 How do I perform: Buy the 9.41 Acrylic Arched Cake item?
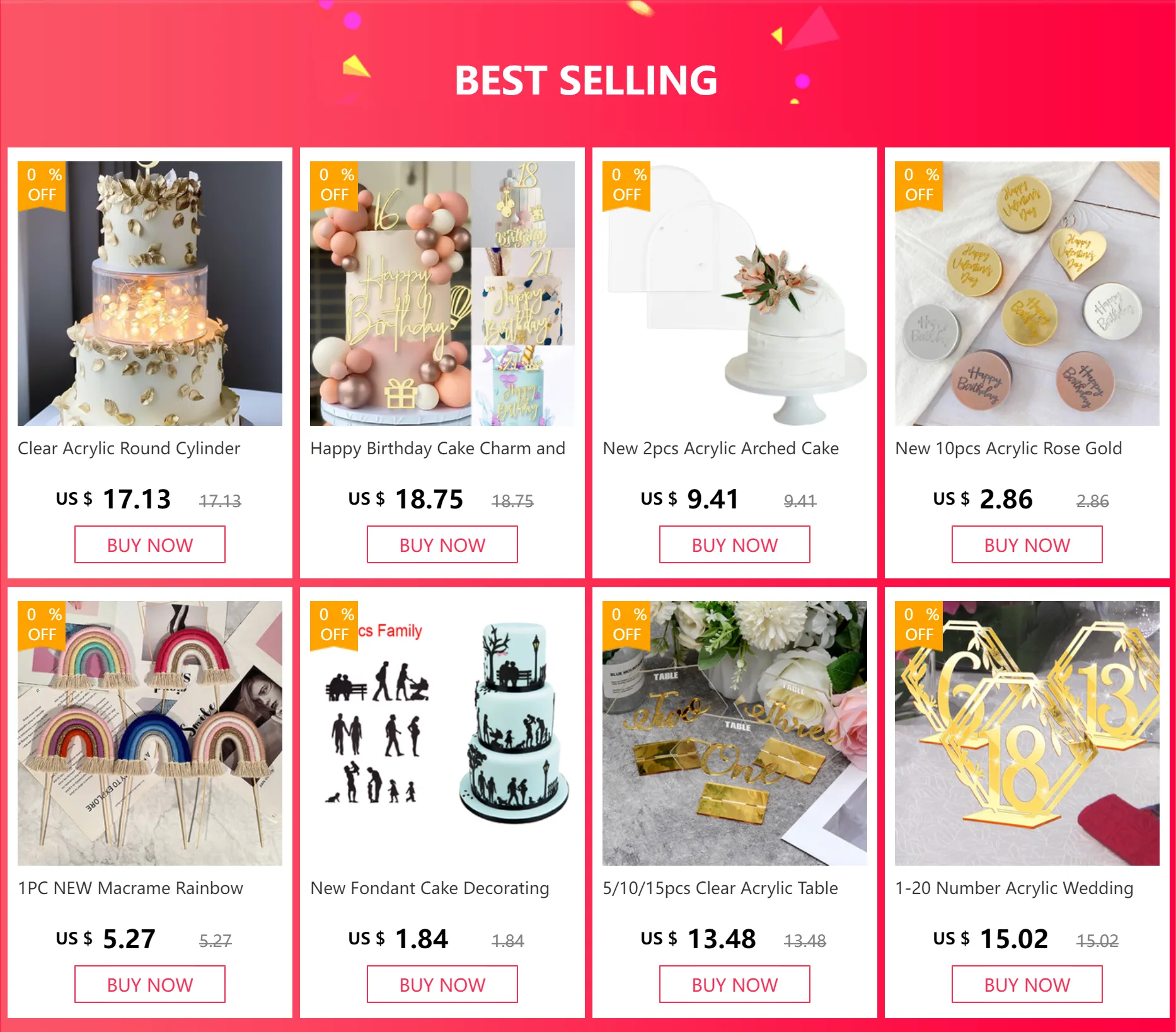(x=735, y=545)
